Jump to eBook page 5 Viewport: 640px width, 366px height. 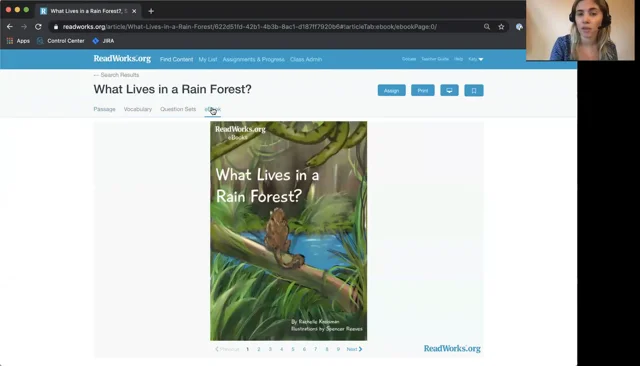click(x=293, y=349)
